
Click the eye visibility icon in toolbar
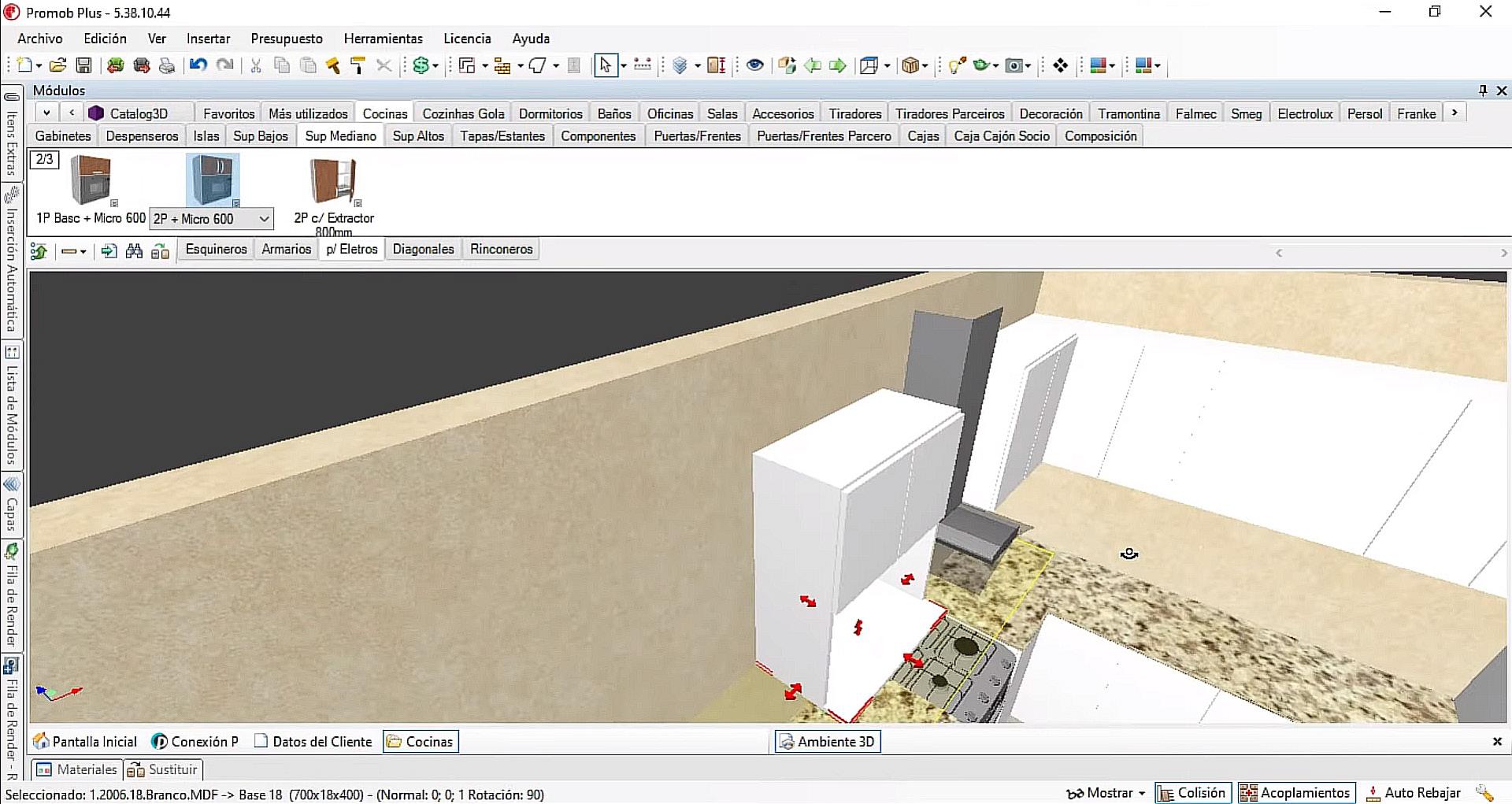754,65
